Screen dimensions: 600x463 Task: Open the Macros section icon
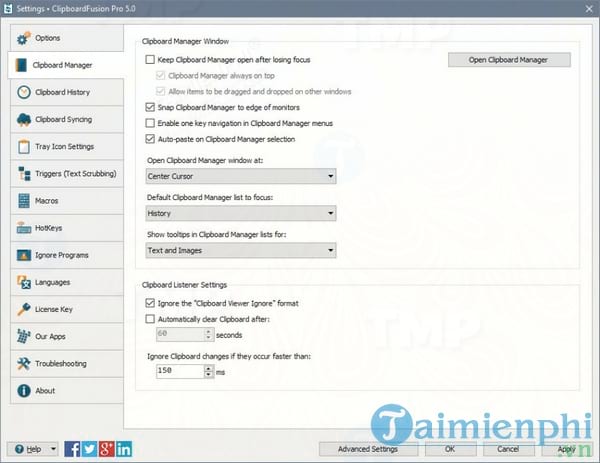pos(22,201)
